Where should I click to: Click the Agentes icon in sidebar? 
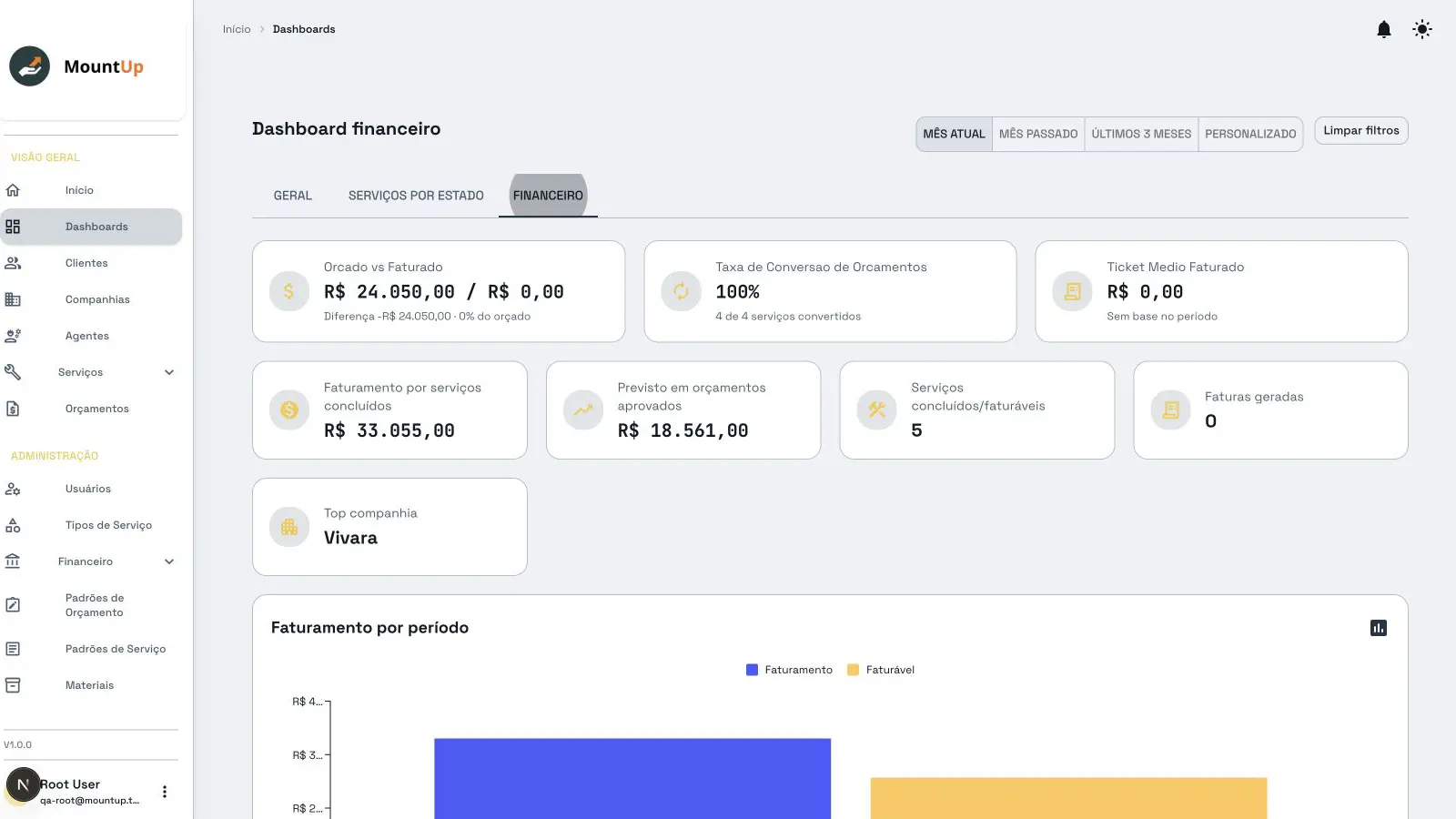point(13,336)
